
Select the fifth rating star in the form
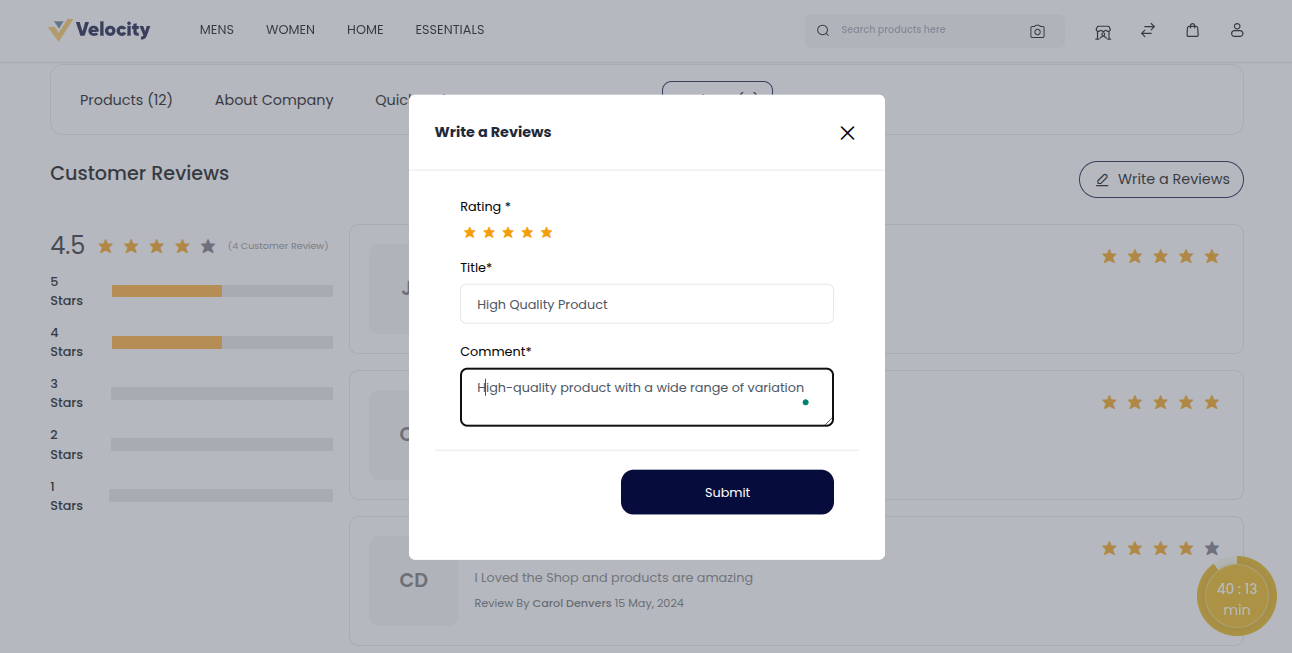point(546,231)
